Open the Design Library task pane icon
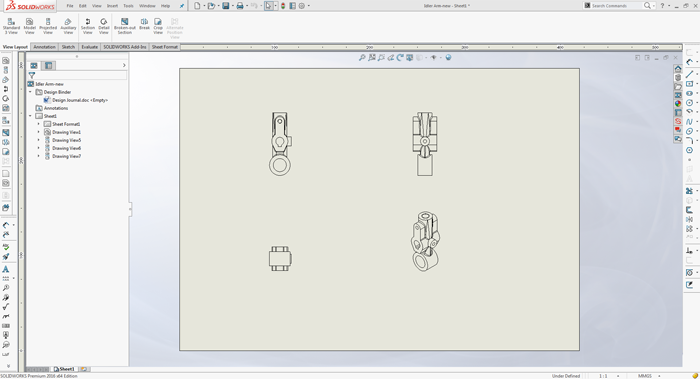700x379 pixels. click(x=678, y=78)
